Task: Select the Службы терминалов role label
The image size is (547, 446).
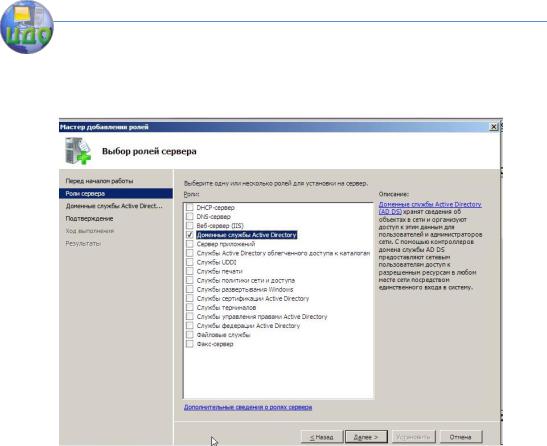Action: tap(226, 307)
